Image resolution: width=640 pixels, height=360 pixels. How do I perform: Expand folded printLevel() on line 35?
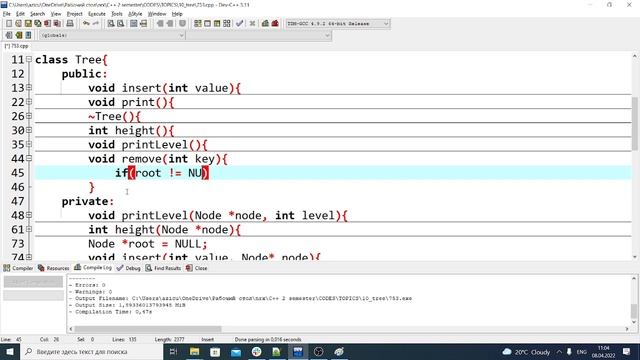click(29, 144)
